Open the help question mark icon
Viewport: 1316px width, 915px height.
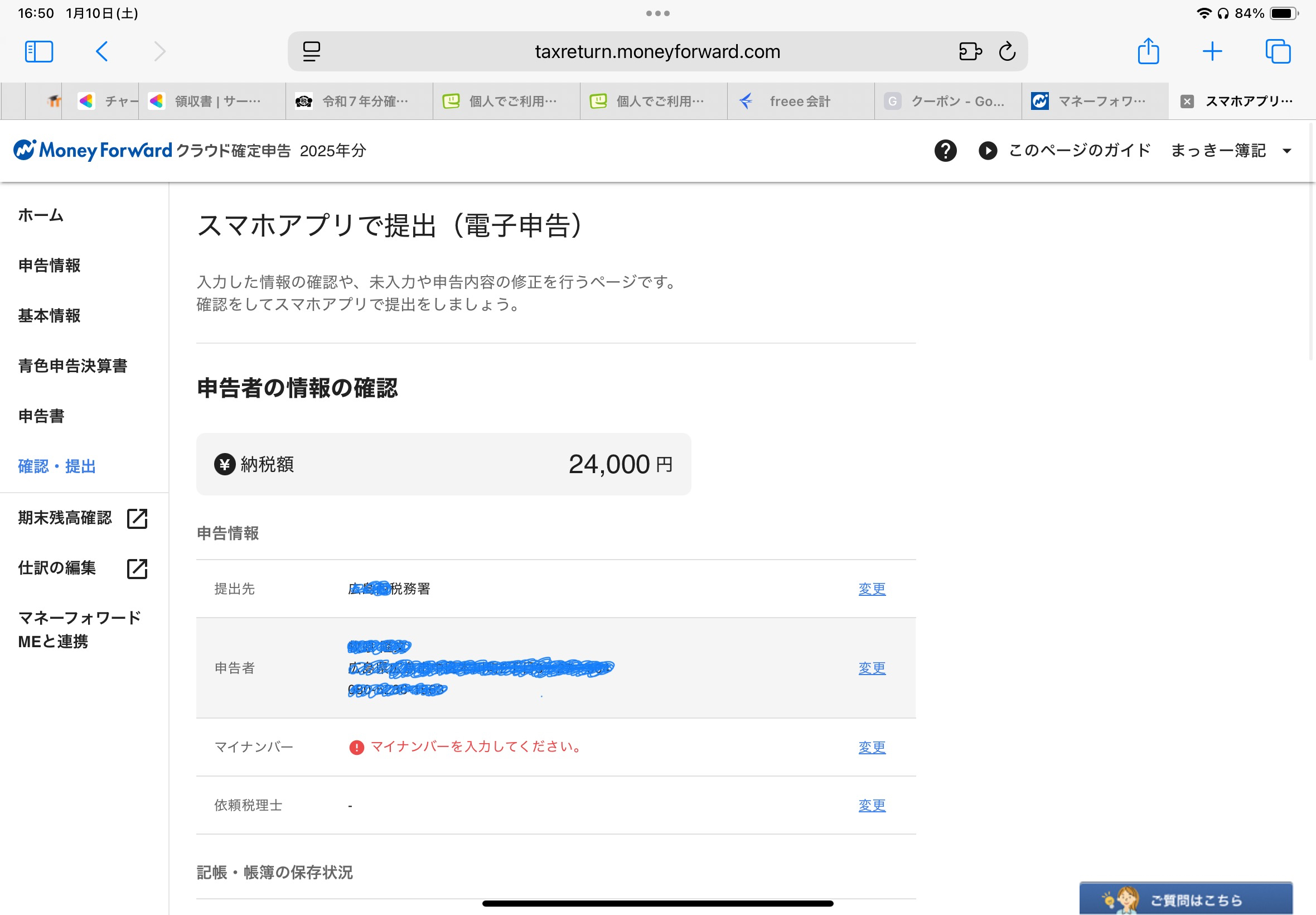[945, 150]
